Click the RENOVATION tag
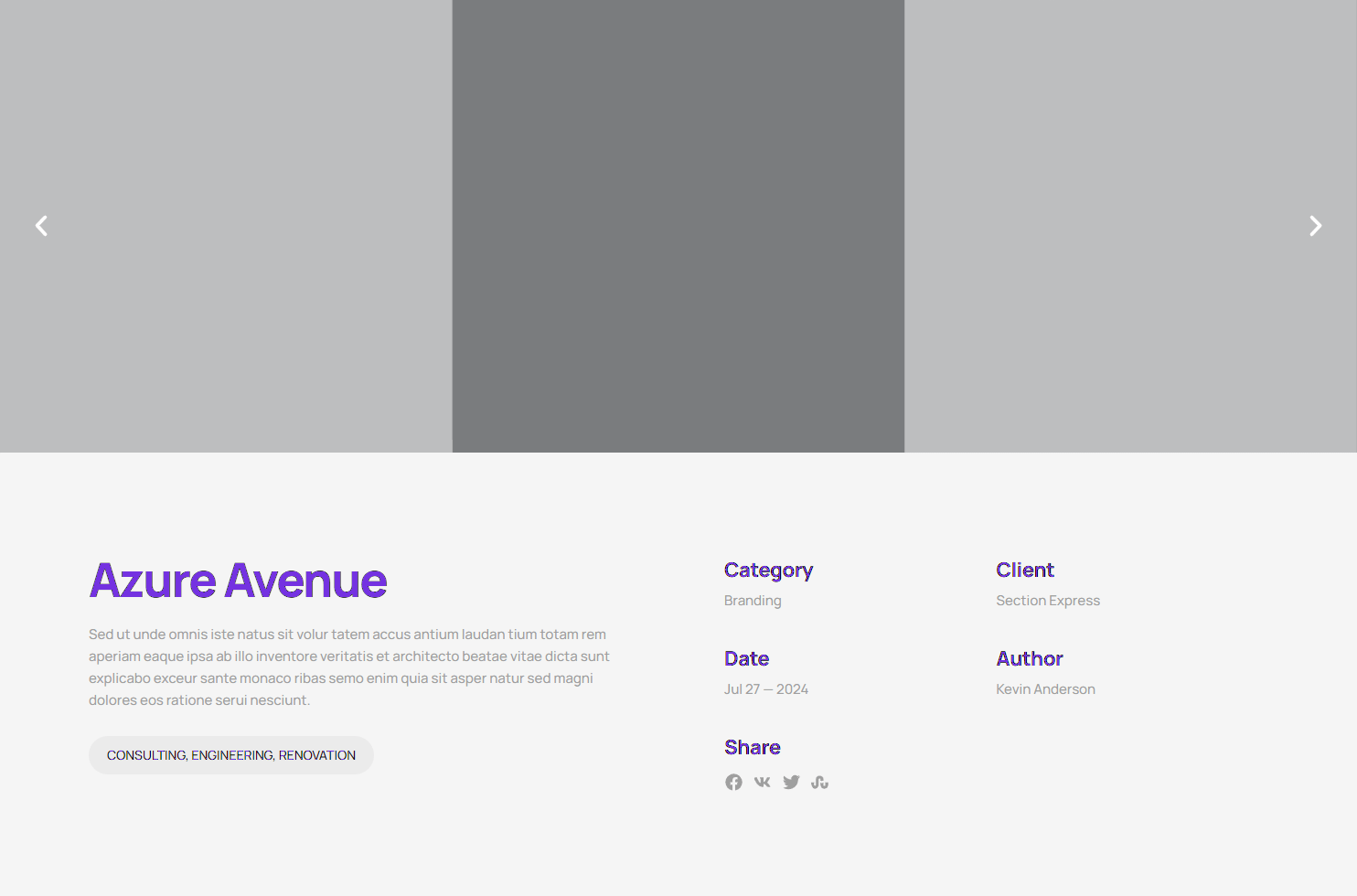Screen dimensions: 1357x896 [317, 755]
